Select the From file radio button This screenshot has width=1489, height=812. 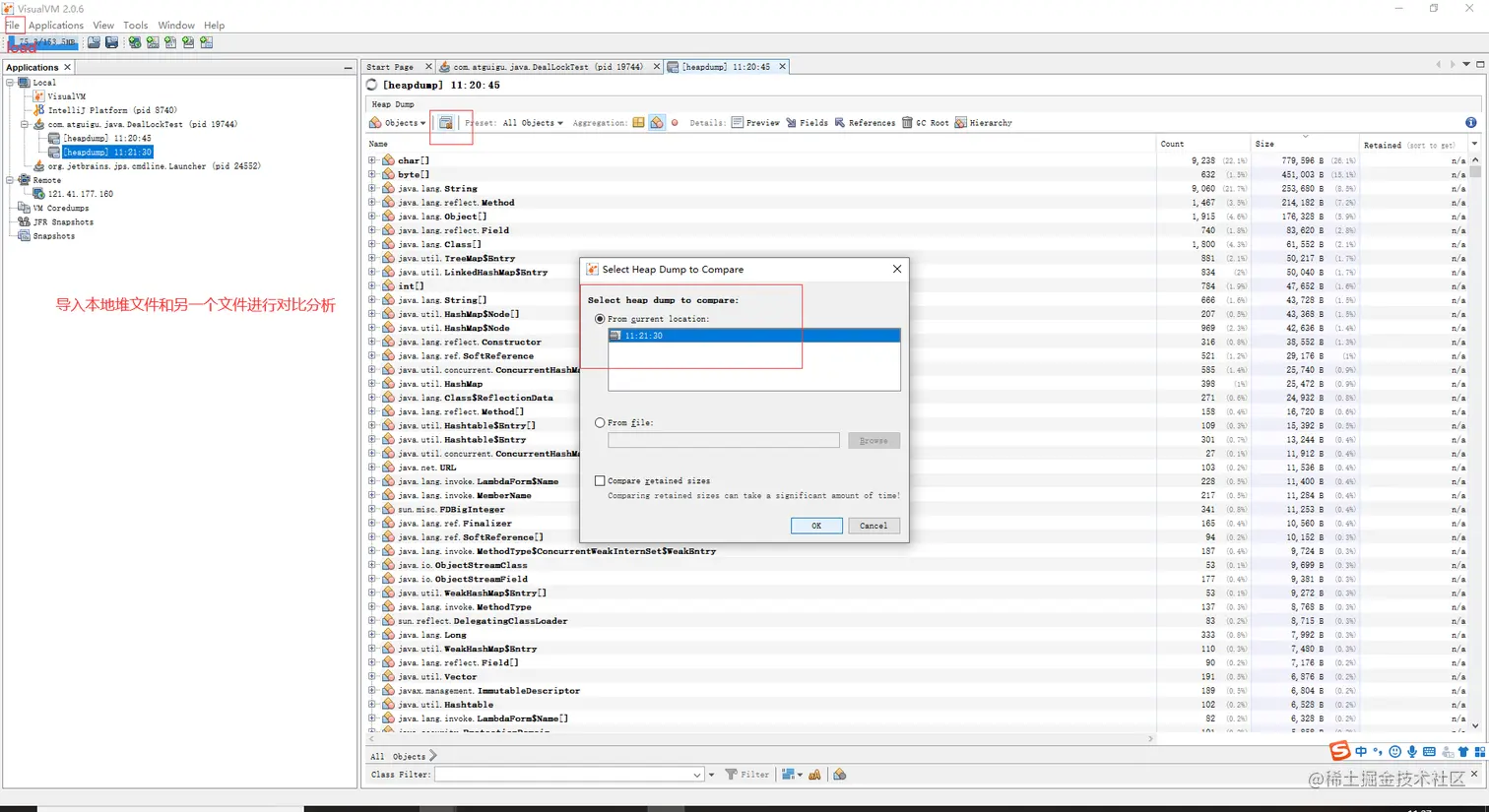pos(600,422)
